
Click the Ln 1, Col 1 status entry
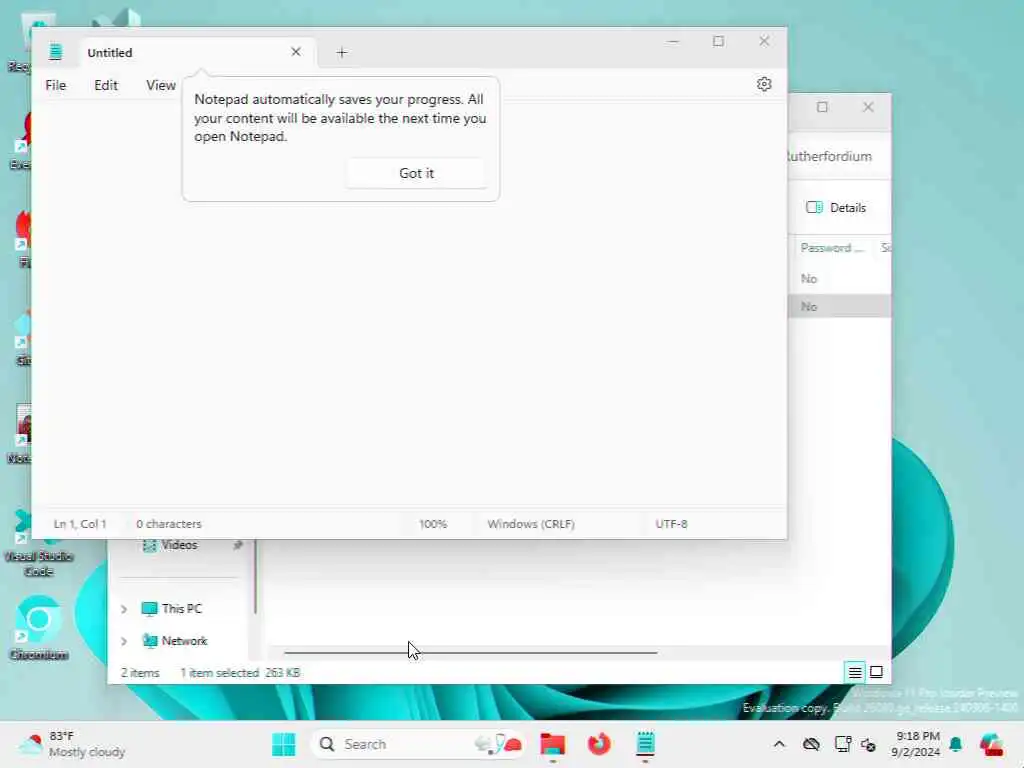(80, 524)
